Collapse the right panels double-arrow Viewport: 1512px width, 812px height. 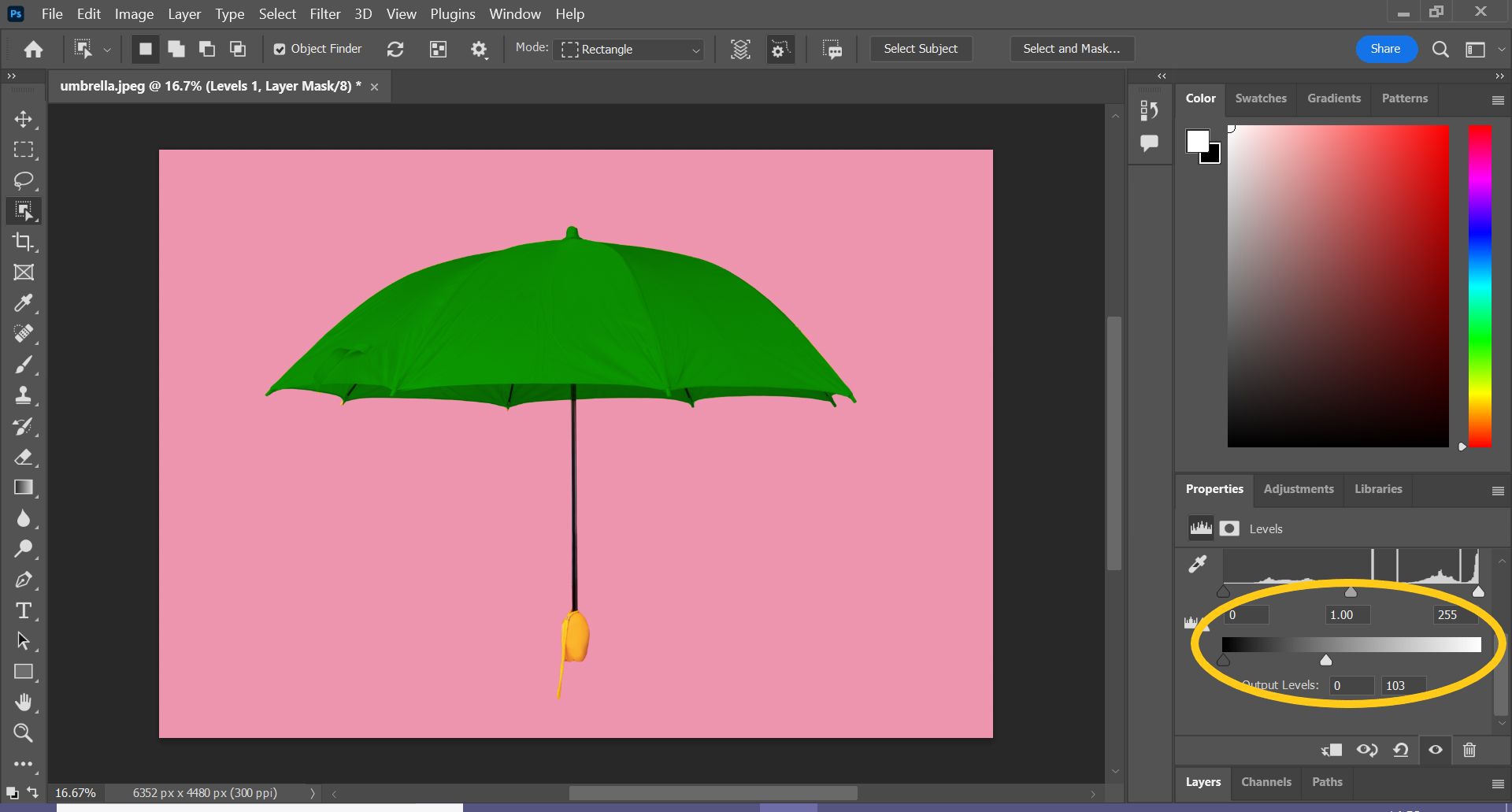1499,76
